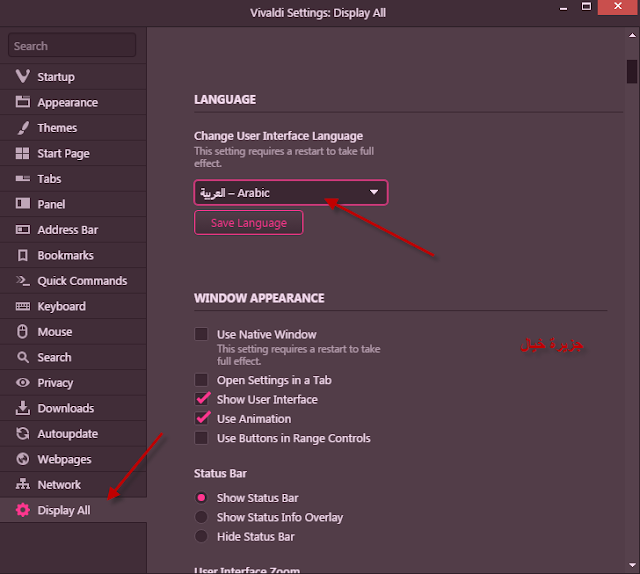Click the Start Page grid icon

click(22, 153)
